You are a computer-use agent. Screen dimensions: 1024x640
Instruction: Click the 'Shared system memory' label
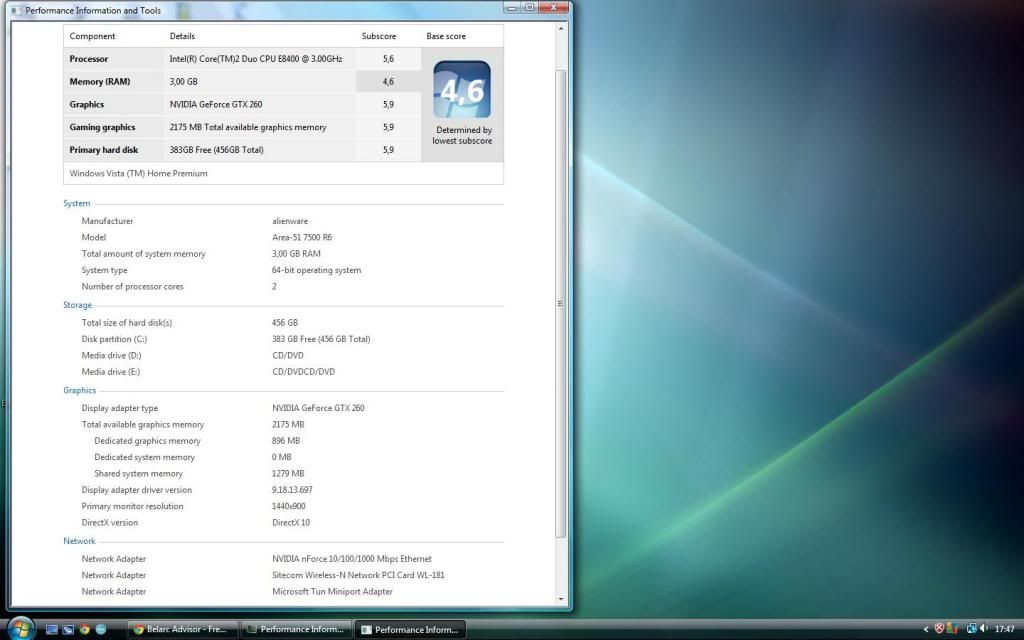click(x=138, y=474)
